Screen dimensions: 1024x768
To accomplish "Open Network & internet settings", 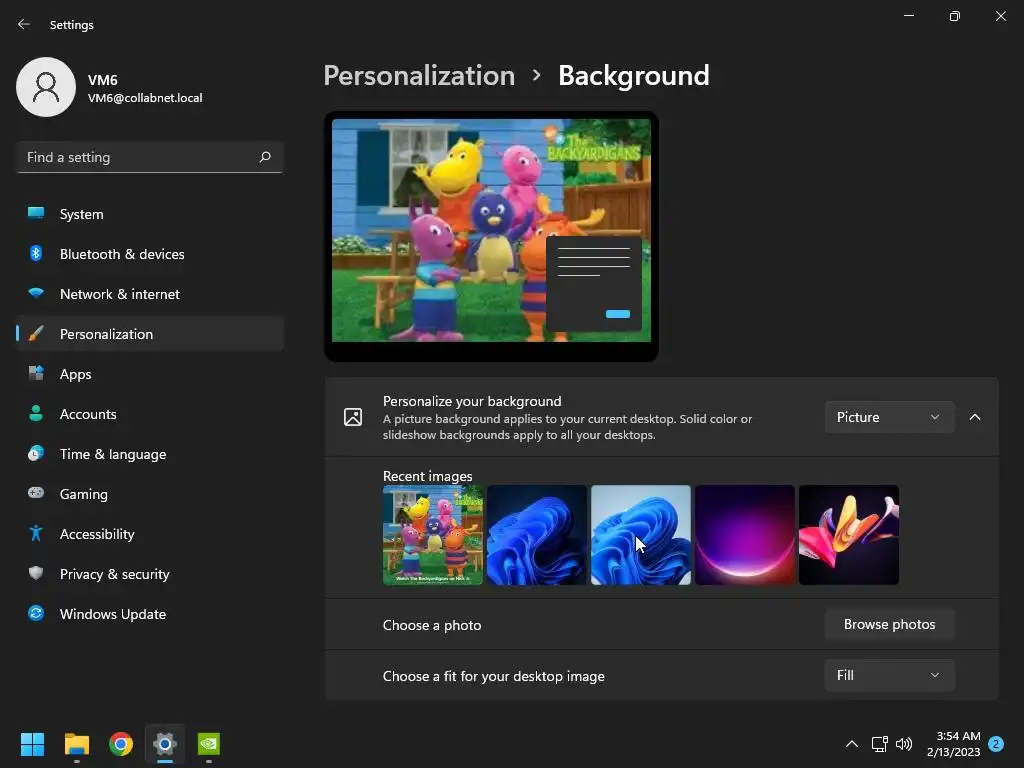I will point(150,294).
